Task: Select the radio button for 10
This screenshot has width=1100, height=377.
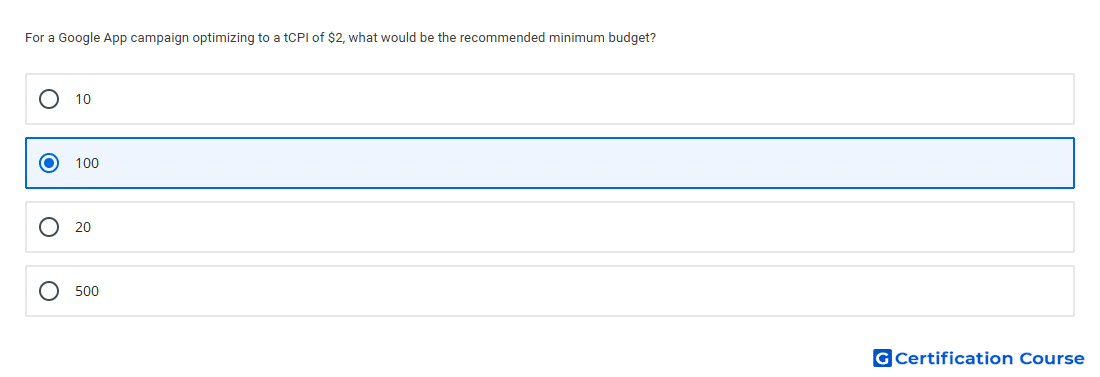Action: pos(49,99)
